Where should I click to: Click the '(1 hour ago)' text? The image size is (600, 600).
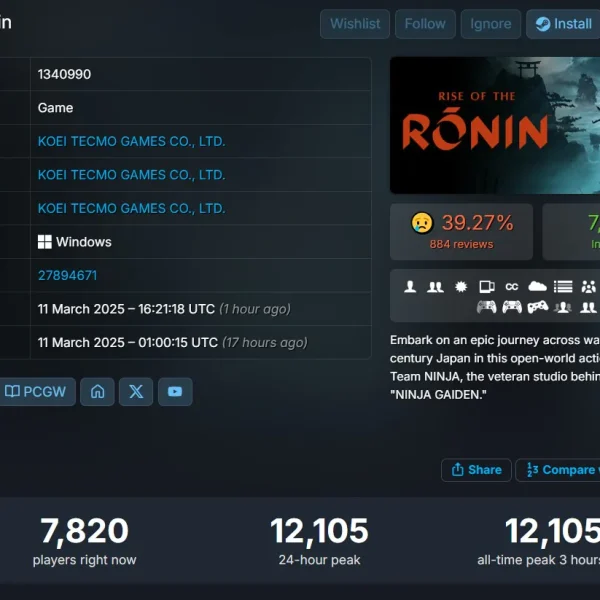255,309
